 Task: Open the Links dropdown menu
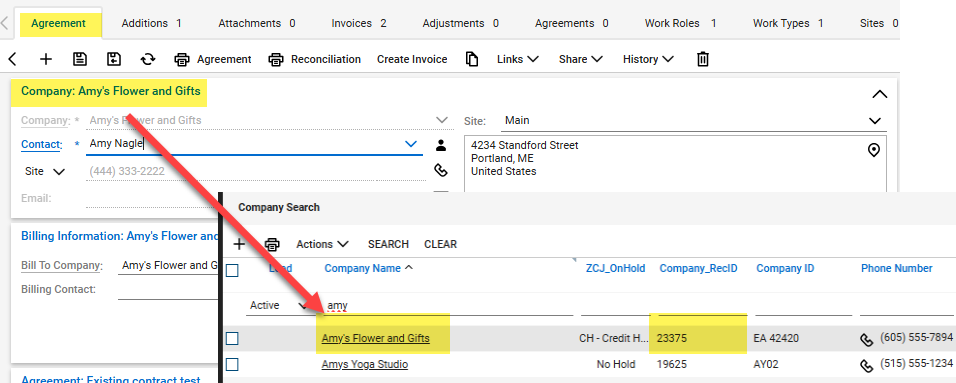click(x=518, y=59)
